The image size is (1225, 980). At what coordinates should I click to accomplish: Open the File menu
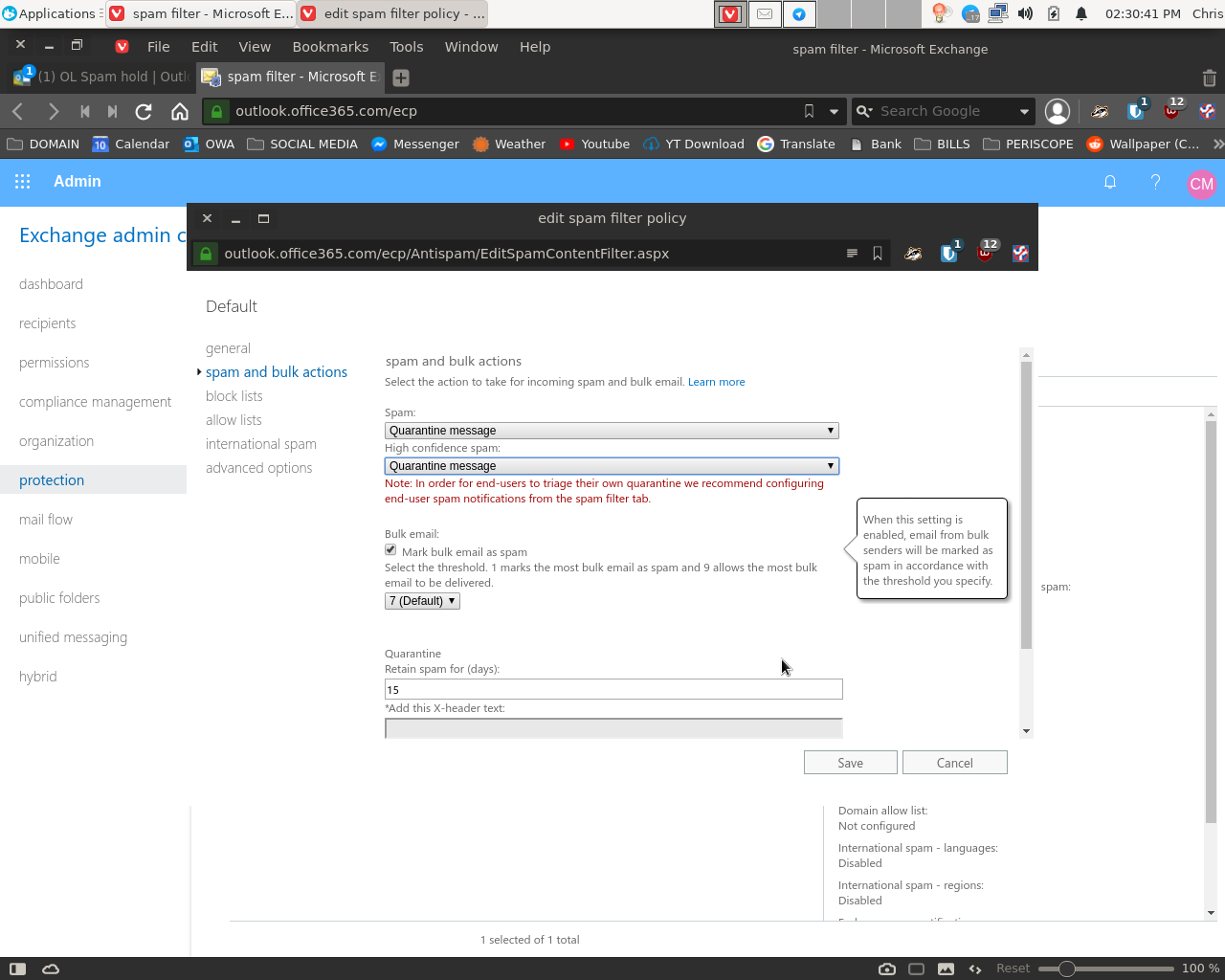coord(159,47)
